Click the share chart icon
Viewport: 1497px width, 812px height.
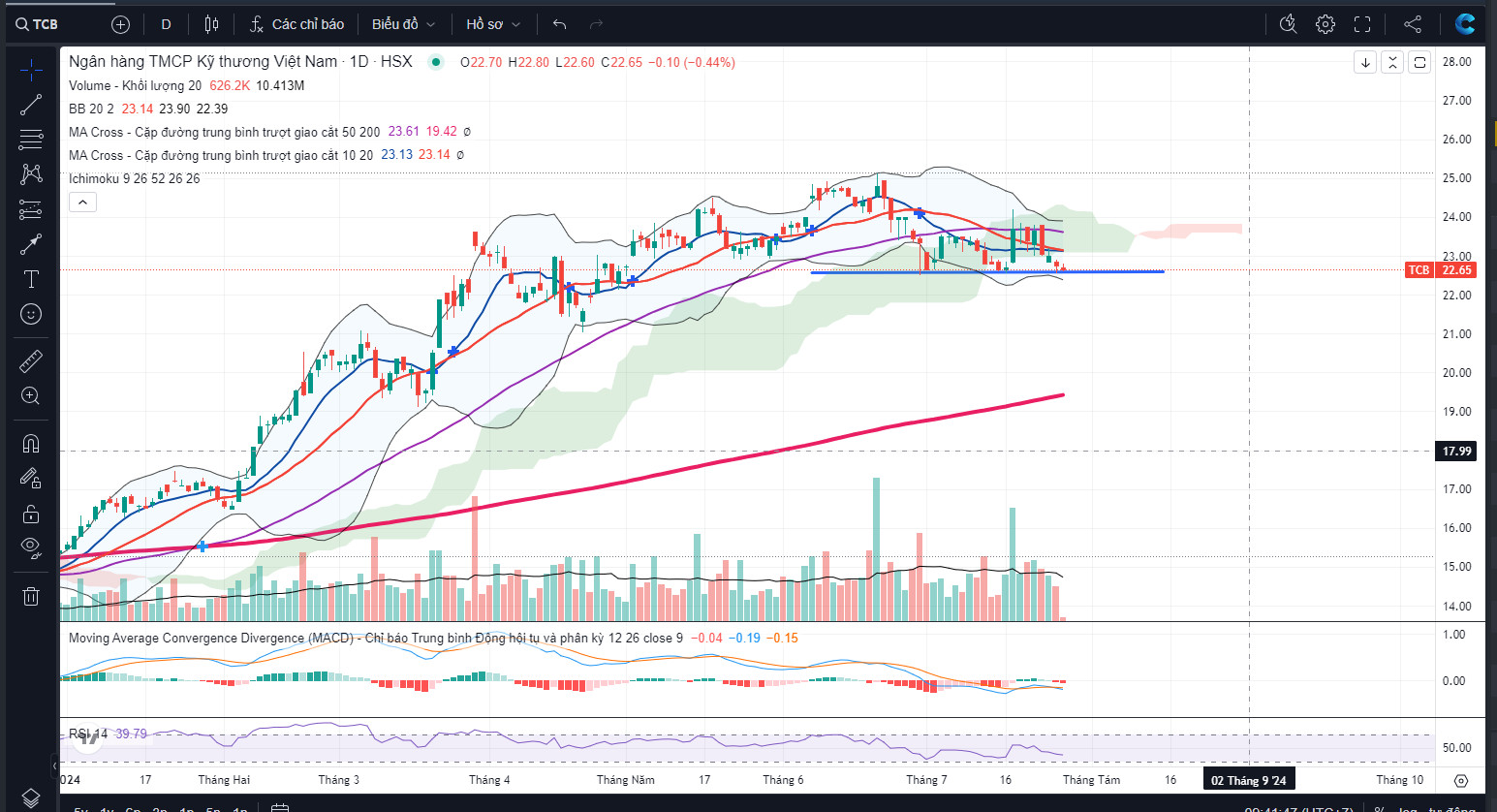(x=1413, y=24)
